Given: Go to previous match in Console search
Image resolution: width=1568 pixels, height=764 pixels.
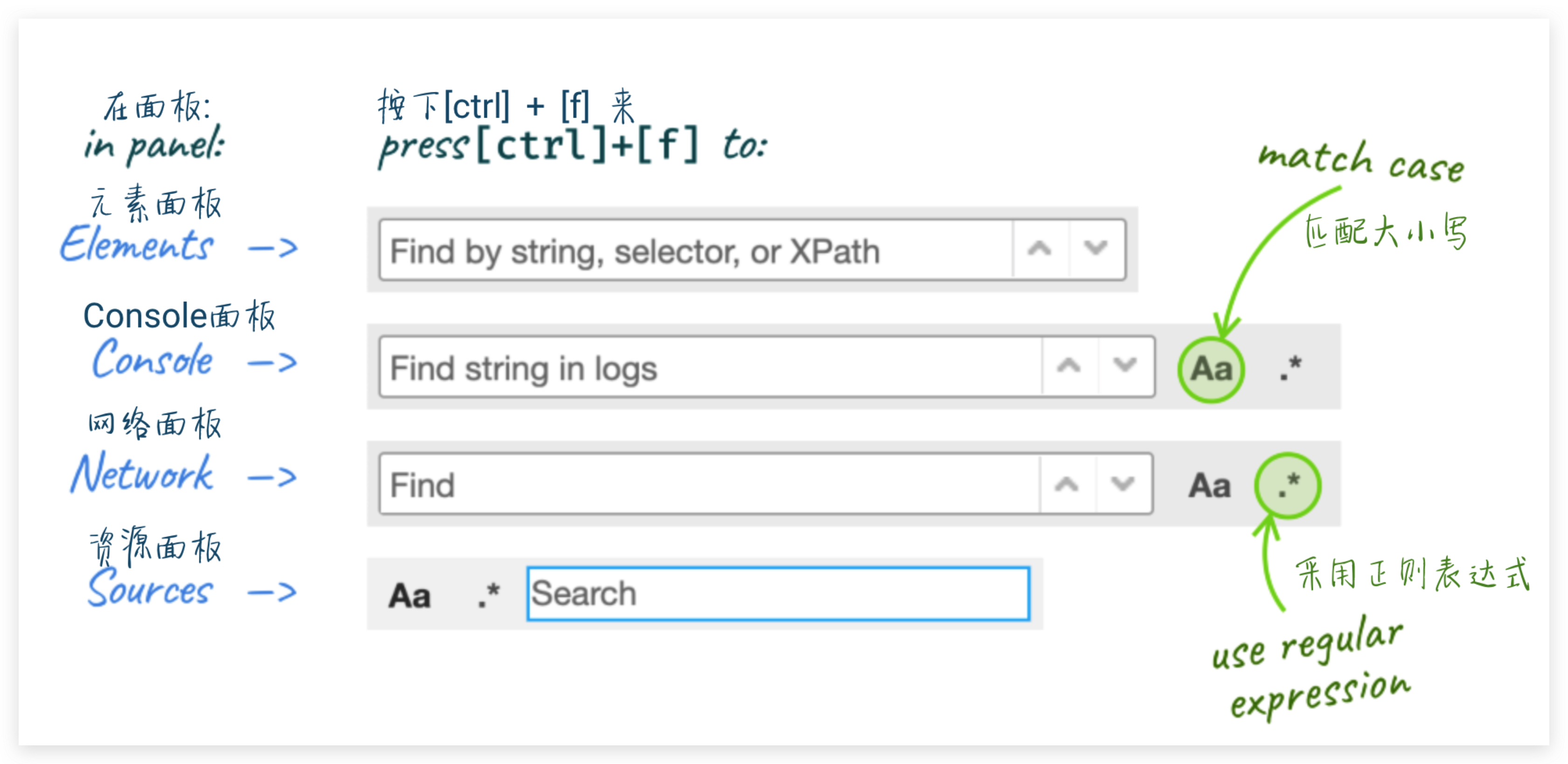Looking at the screenshot, I should point(1069,367).
